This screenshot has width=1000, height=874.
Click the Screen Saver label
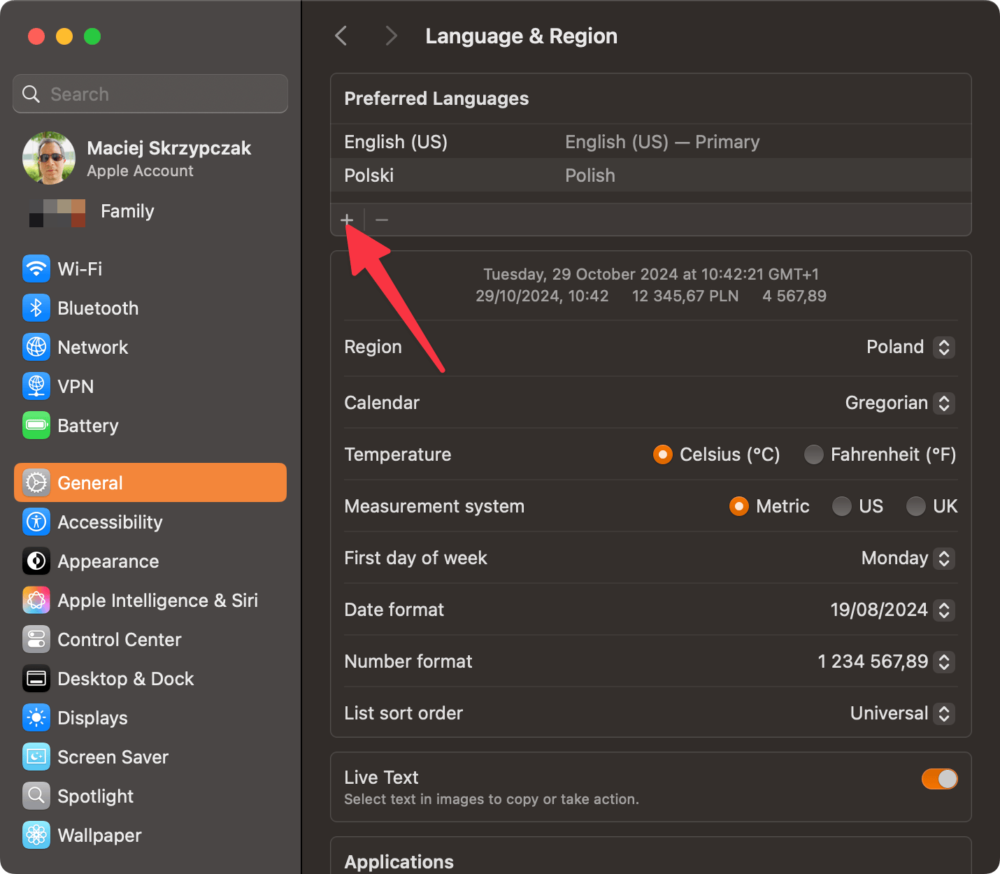click(x=113, y=757)
